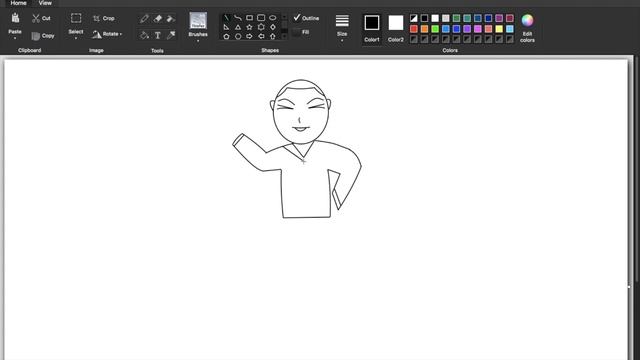The image size is (640, 360).
Task: Expand shapes gallery with bottom arrow
Action: tap(284, 36)
